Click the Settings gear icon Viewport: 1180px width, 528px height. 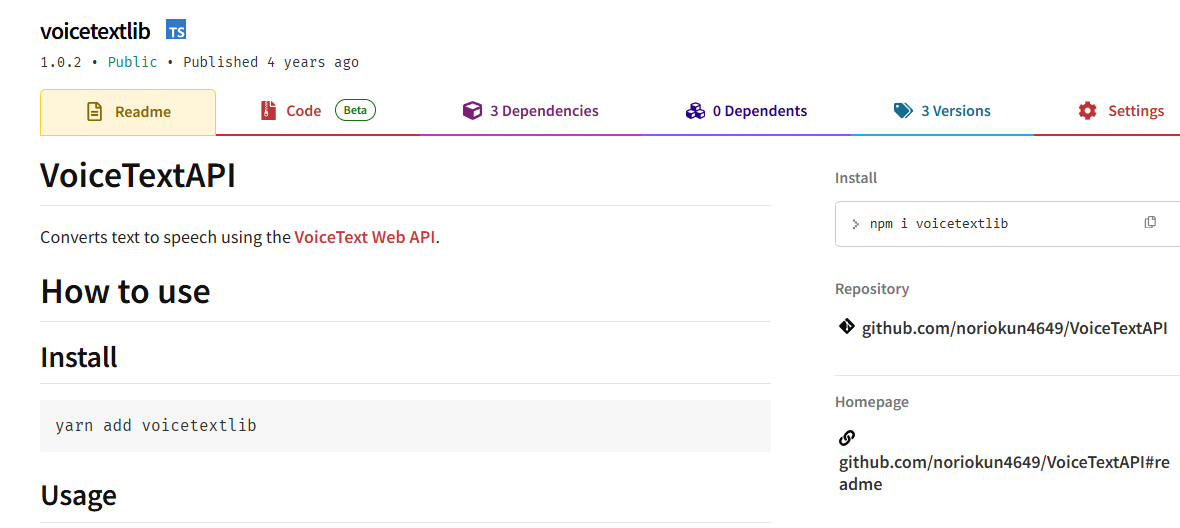(x=1088, y=111)
